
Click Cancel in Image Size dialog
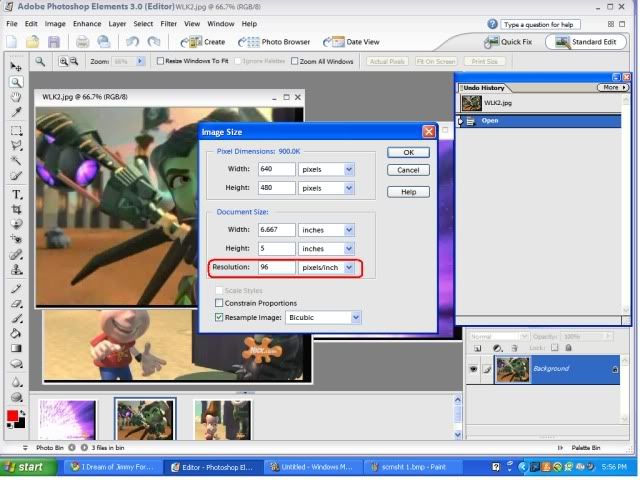(408, 170)
